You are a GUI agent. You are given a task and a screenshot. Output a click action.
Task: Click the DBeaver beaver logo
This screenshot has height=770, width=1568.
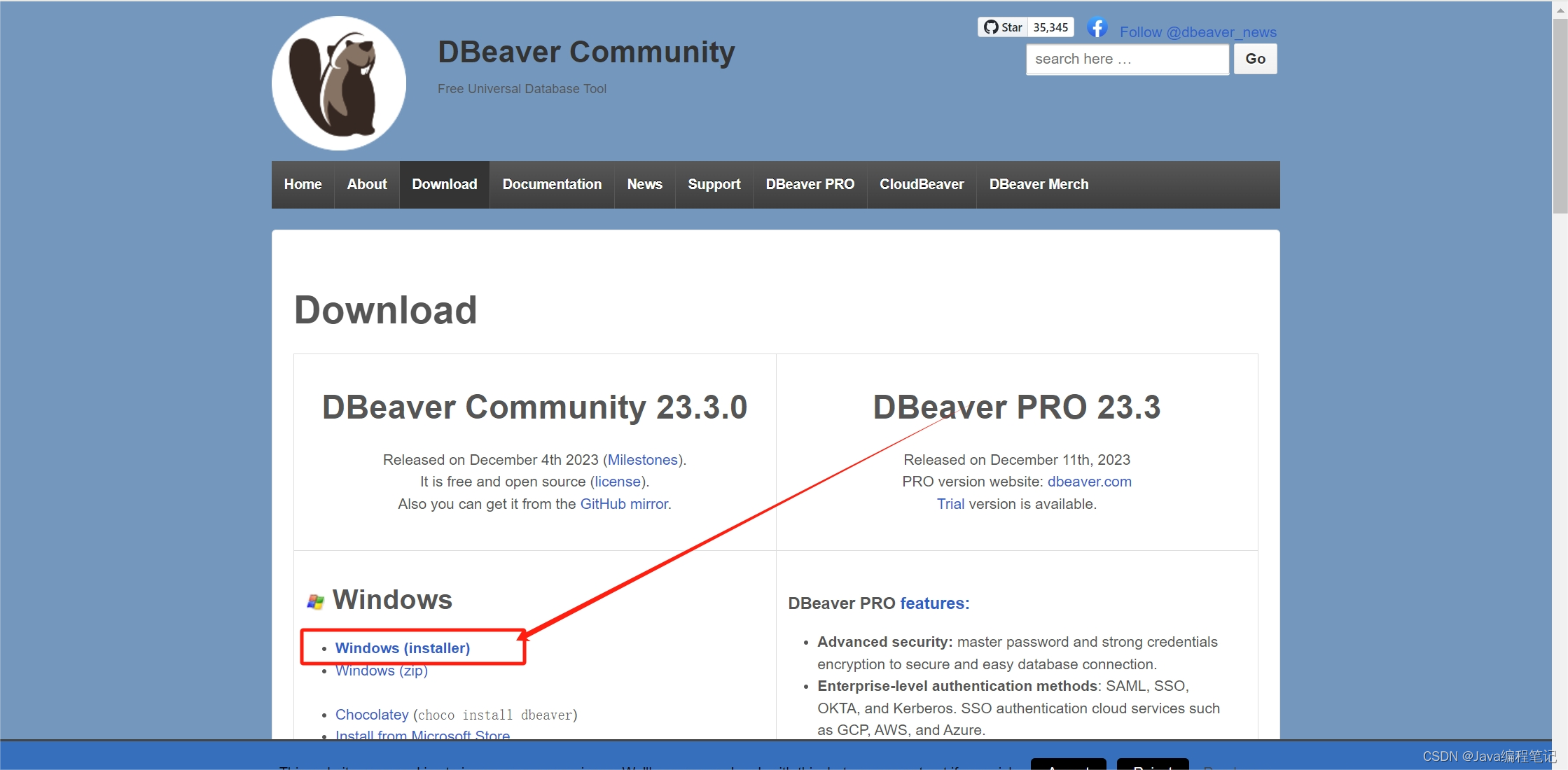click(x=339, y=83)
